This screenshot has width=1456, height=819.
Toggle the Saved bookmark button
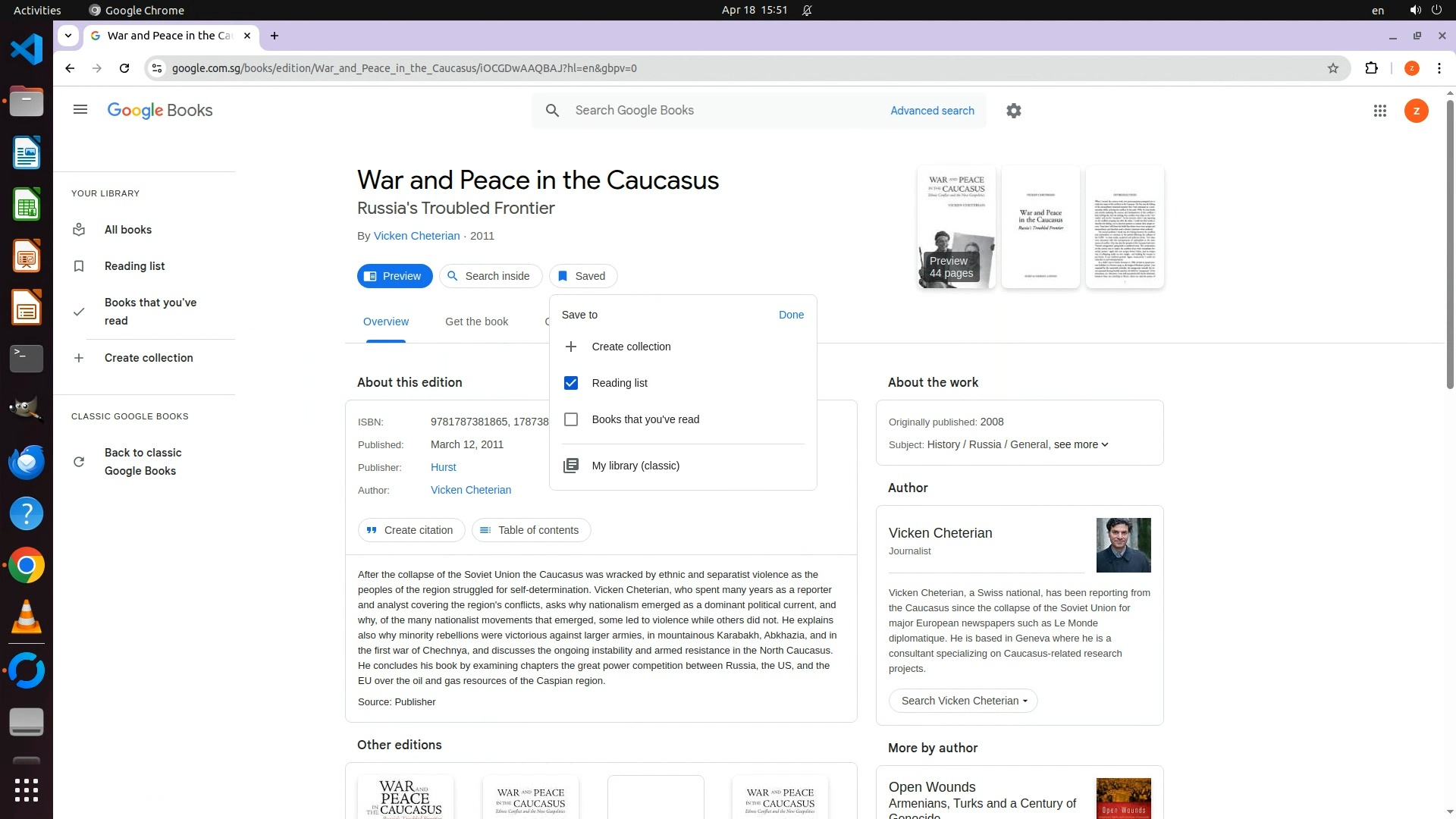point(582,276)
